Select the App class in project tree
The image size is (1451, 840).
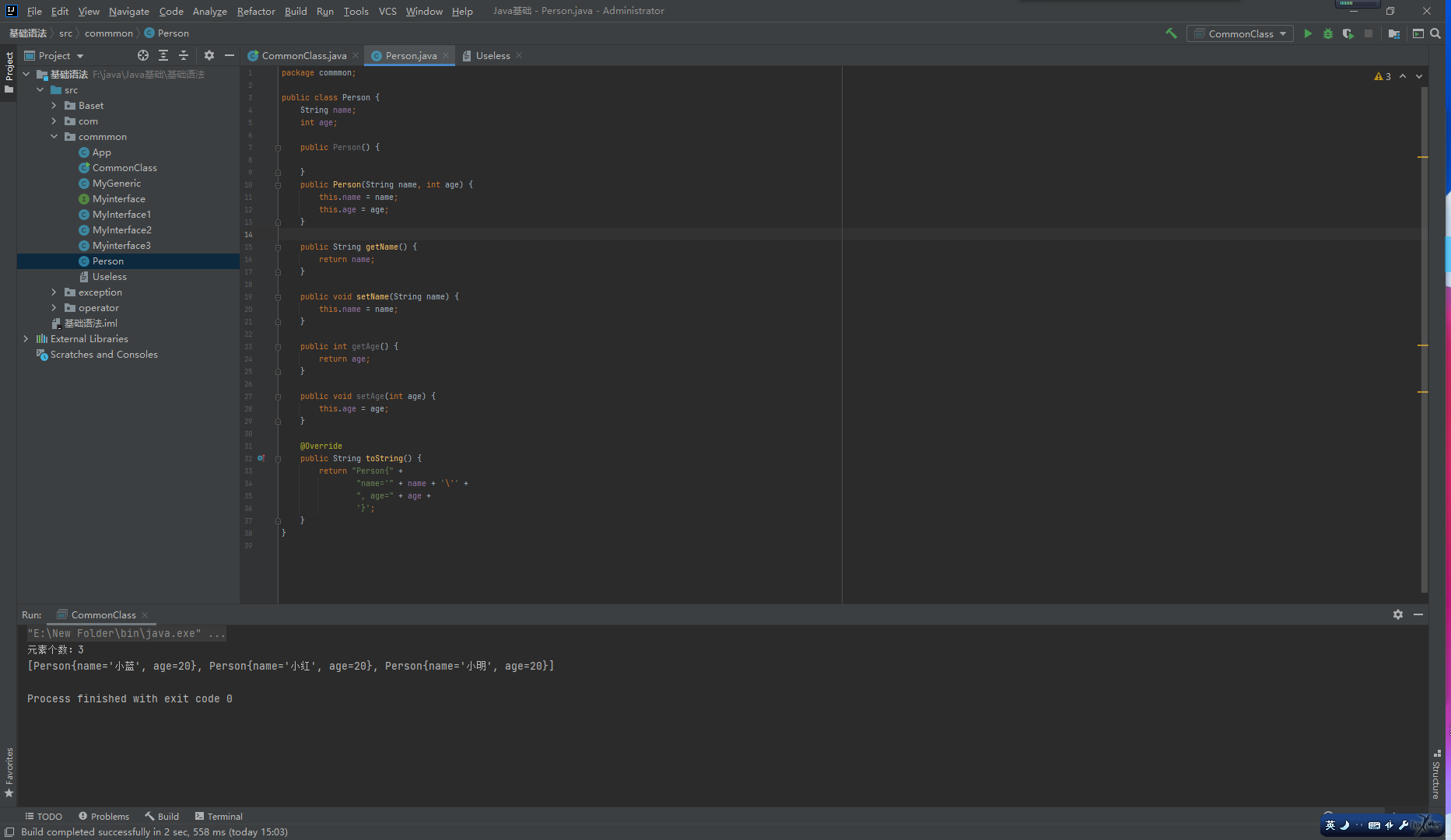101,152
